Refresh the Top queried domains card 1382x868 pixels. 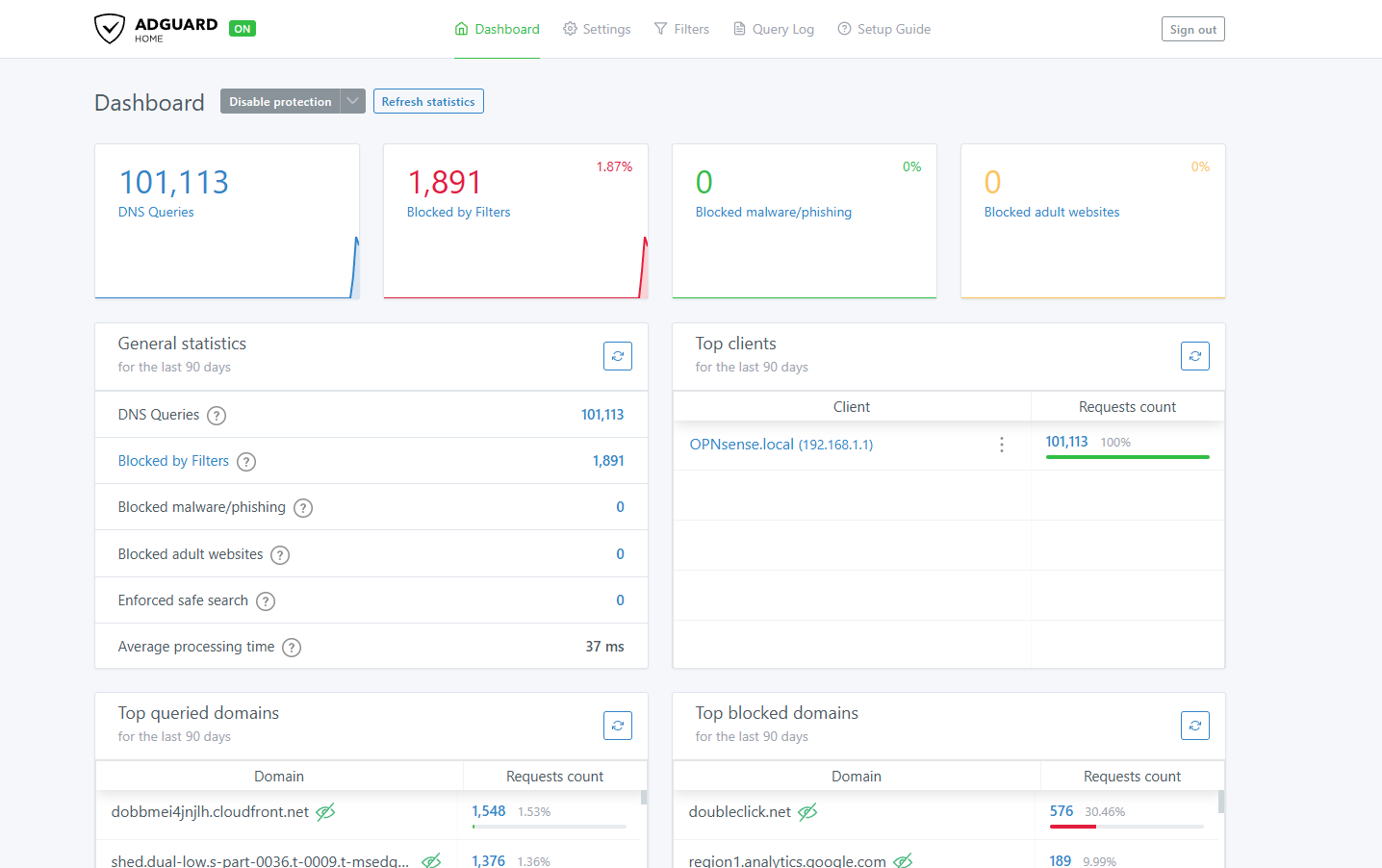(618, 726)
